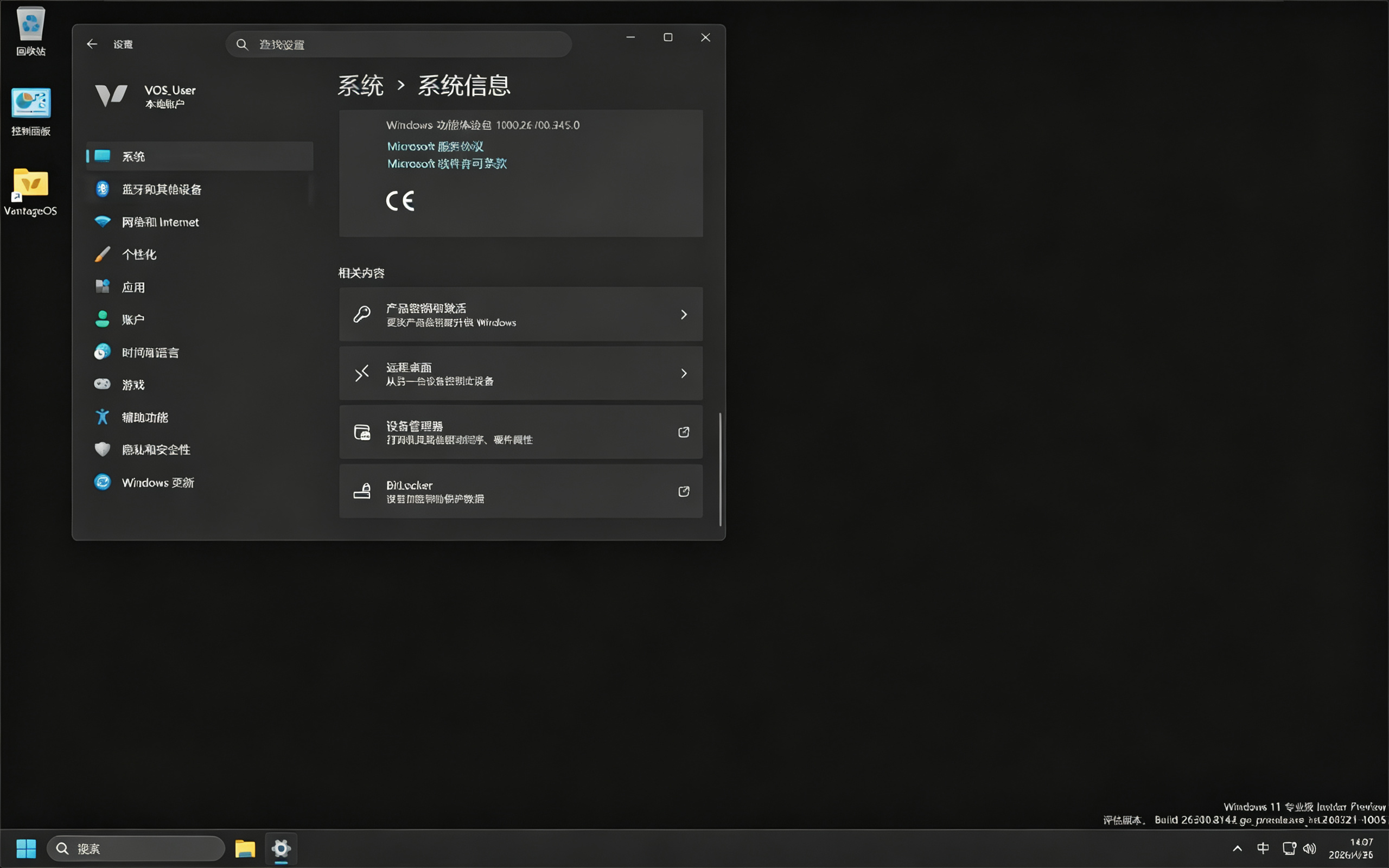Click the 蓝牙和其他设备 Bluetooth icon
This screenshot has height=868, width=1389.
coord(102,189)
